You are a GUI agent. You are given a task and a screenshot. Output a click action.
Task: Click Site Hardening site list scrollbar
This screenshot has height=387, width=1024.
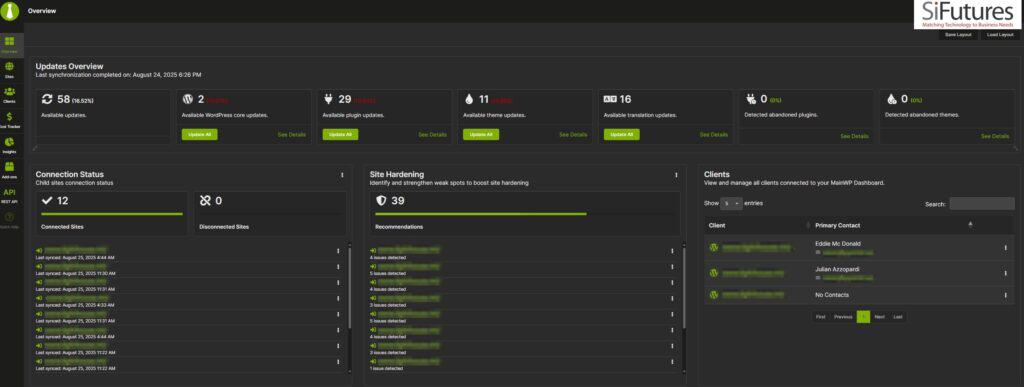684,287
